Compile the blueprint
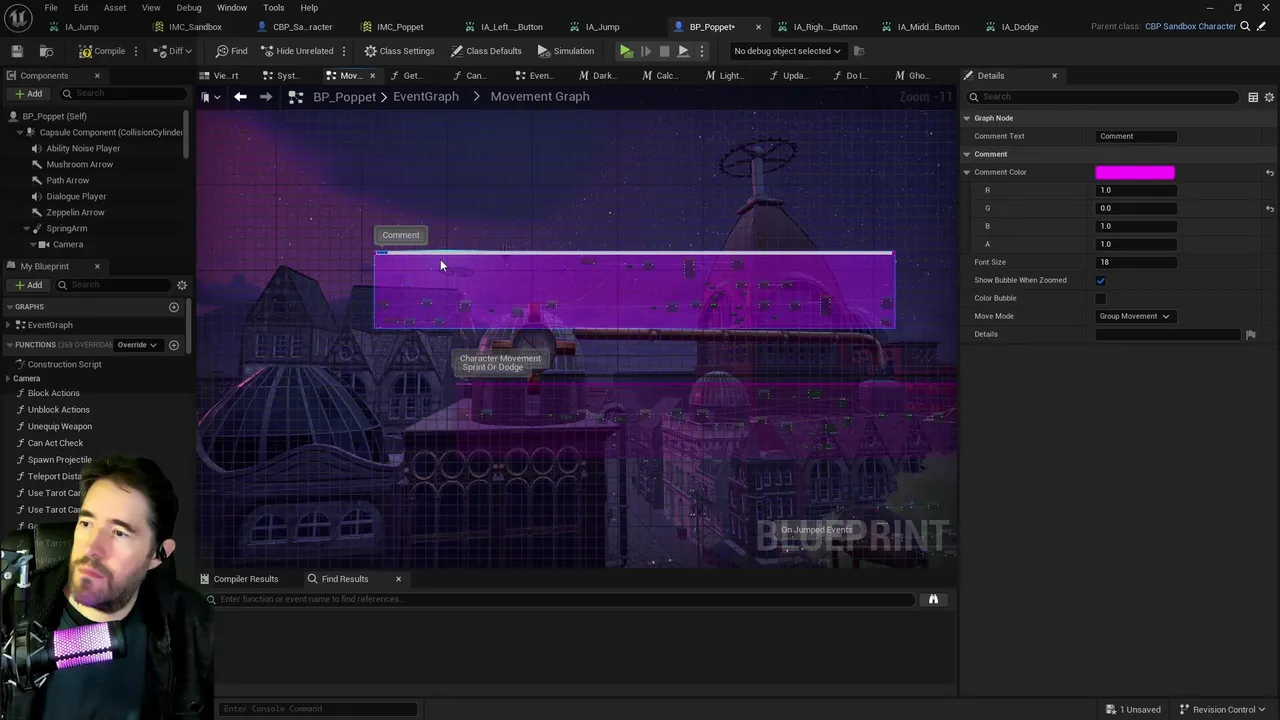The width and height of the screenshot is (1280, 720). 102,51
